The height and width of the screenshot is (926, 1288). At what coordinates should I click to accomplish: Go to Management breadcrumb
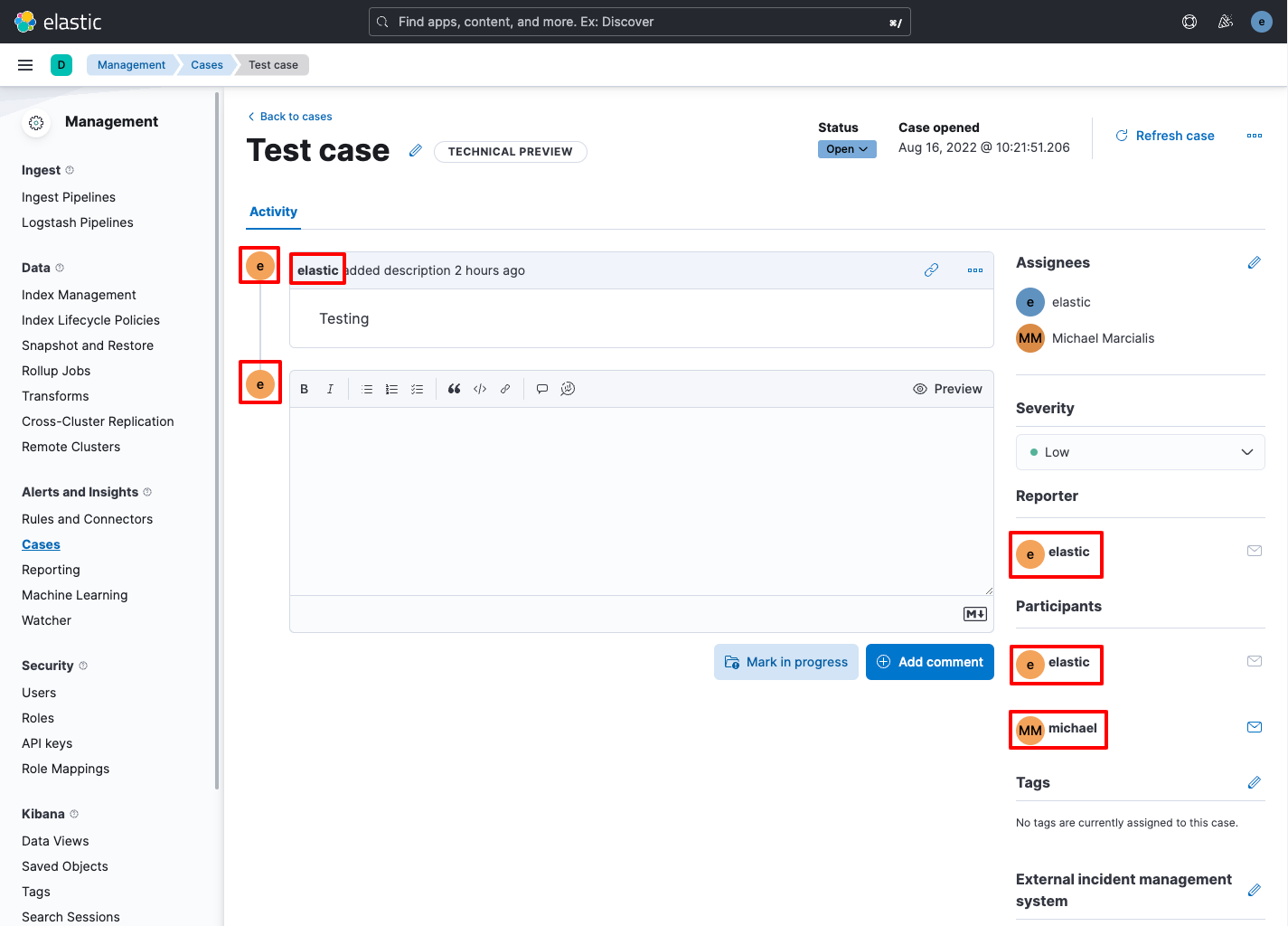tap(131, 65)
